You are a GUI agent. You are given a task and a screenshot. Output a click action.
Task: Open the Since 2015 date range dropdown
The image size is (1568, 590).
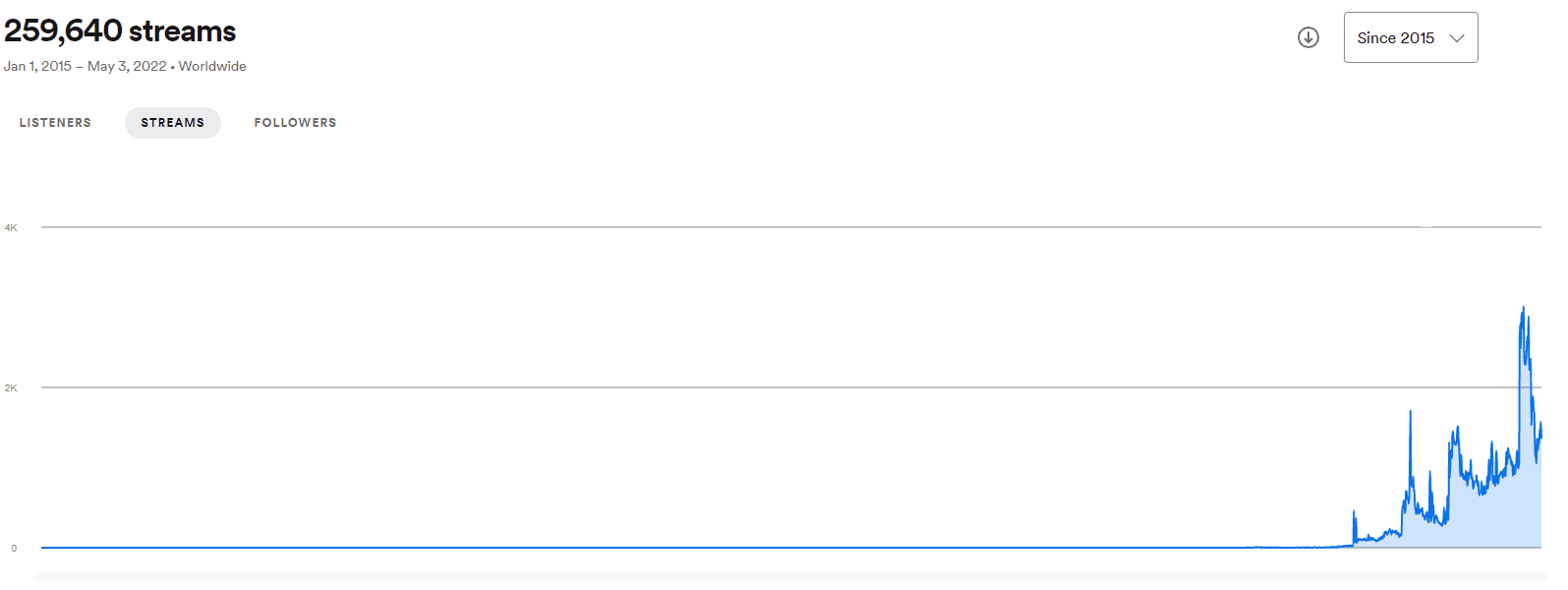coord(1410,37)
